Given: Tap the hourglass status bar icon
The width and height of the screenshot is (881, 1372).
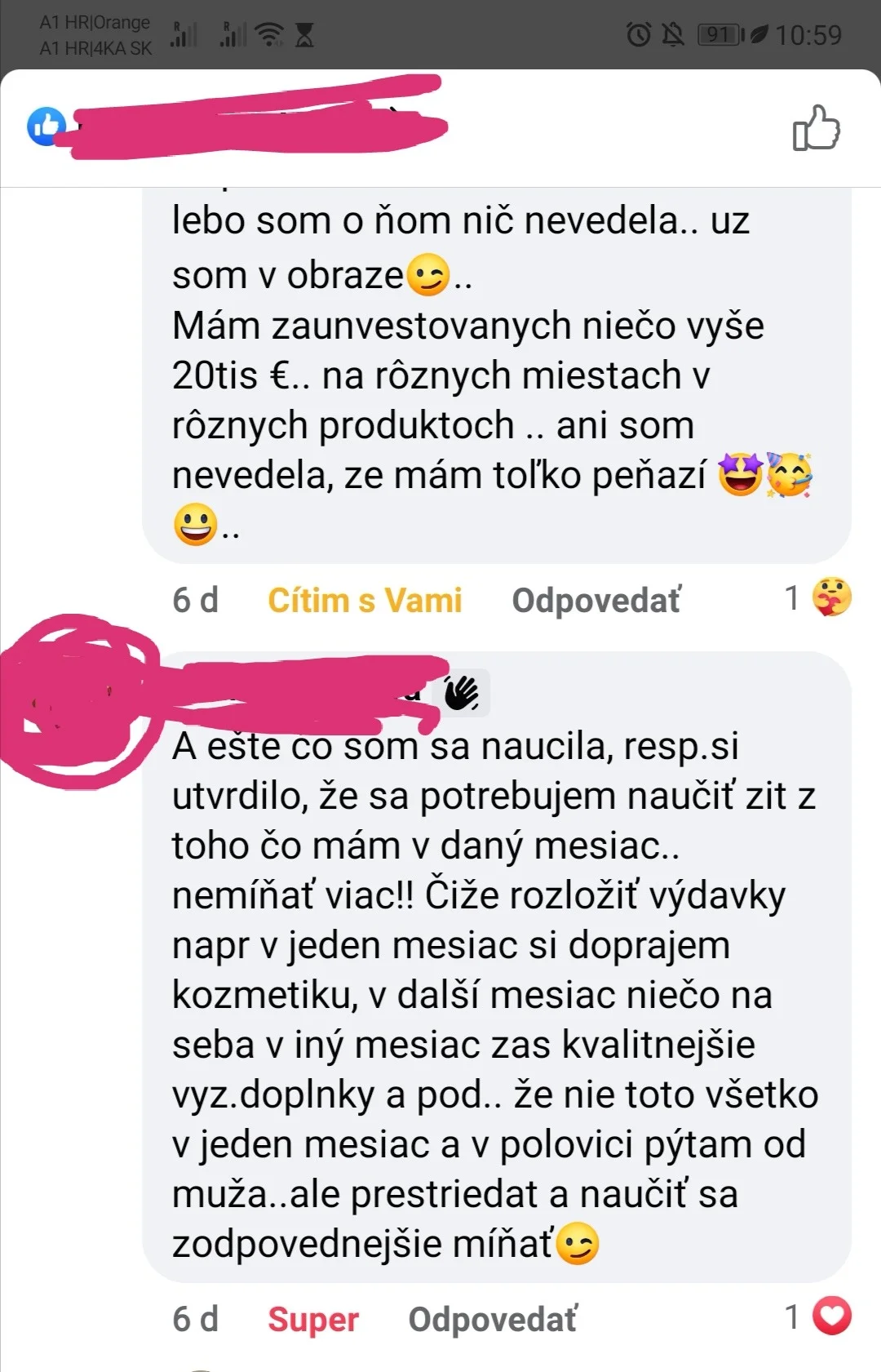Looking at the screenshot, I should [304, 34].
